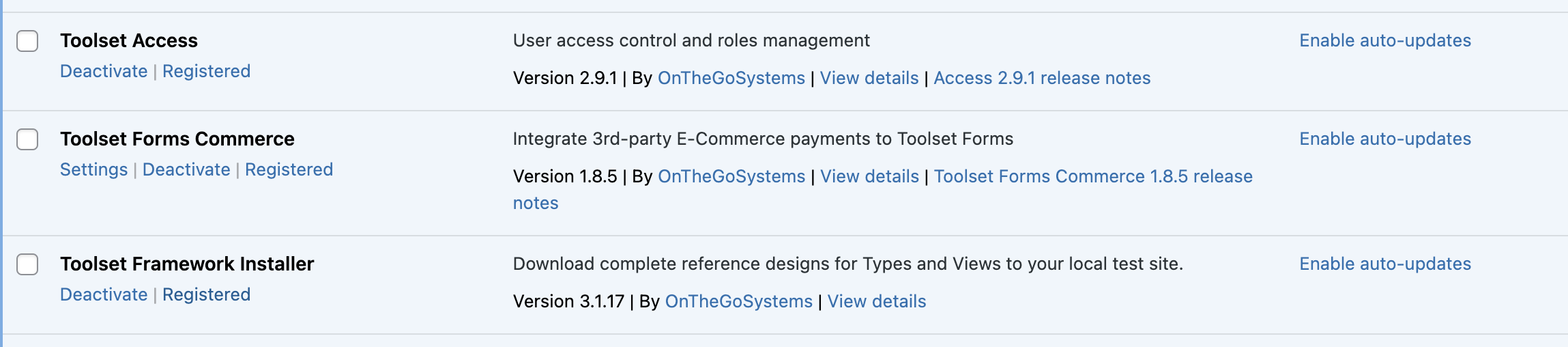The width and height of the screenshot is (1568, 347).
Task: Click Registered under Toolset Framework Installer
Action: click(206, 294)
